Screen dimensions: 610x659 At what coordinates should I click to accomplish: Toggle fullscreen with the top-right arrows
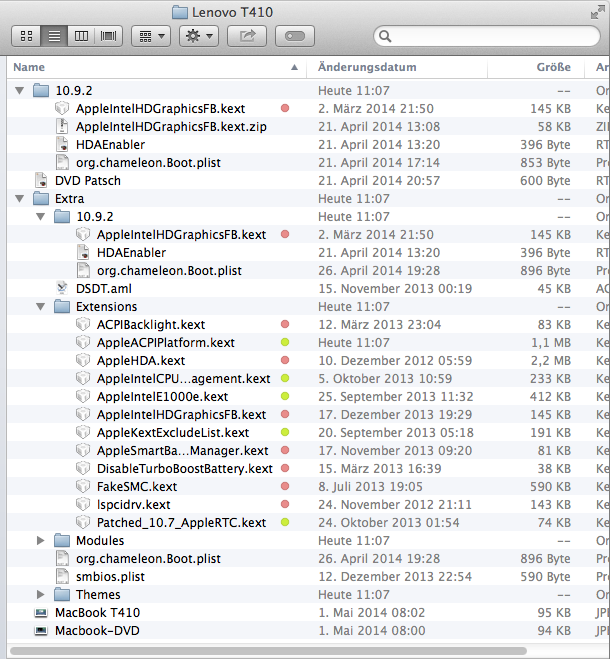[597, 13]
